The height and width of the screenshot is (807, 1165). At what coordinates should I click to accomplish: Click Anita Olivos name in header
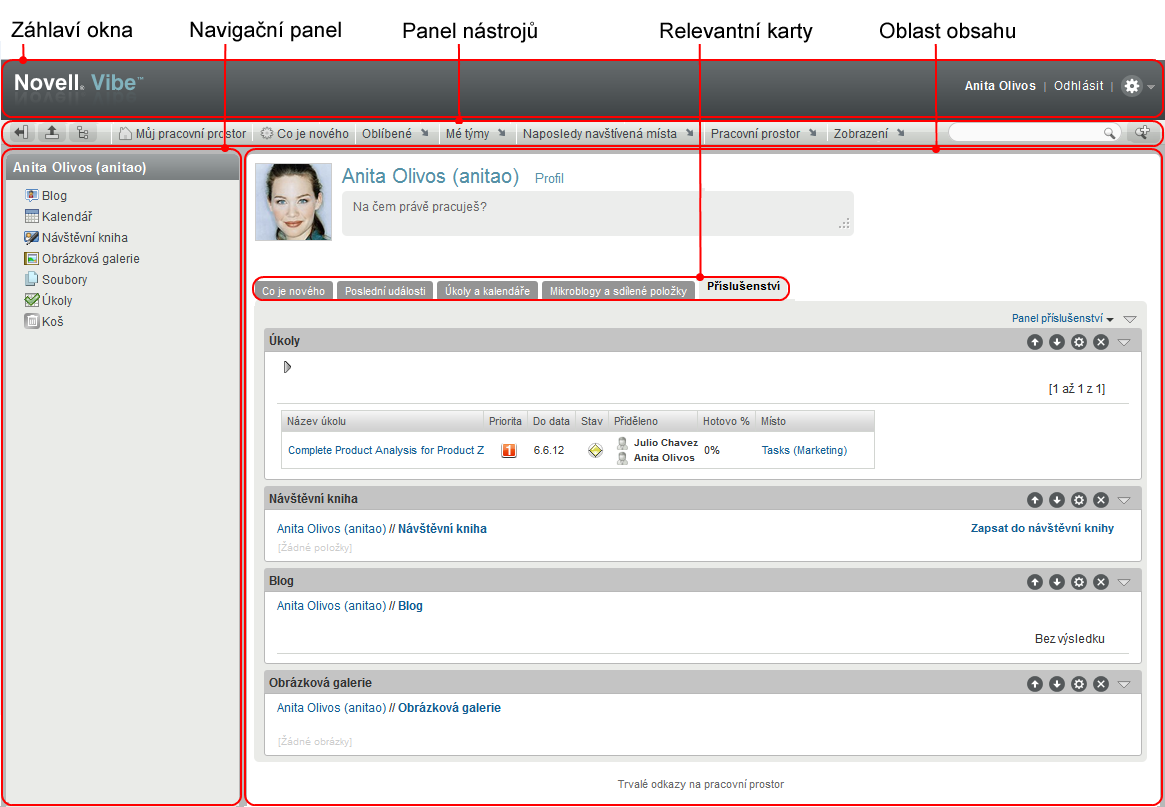pyautogui.click(x=1000, y=85)
